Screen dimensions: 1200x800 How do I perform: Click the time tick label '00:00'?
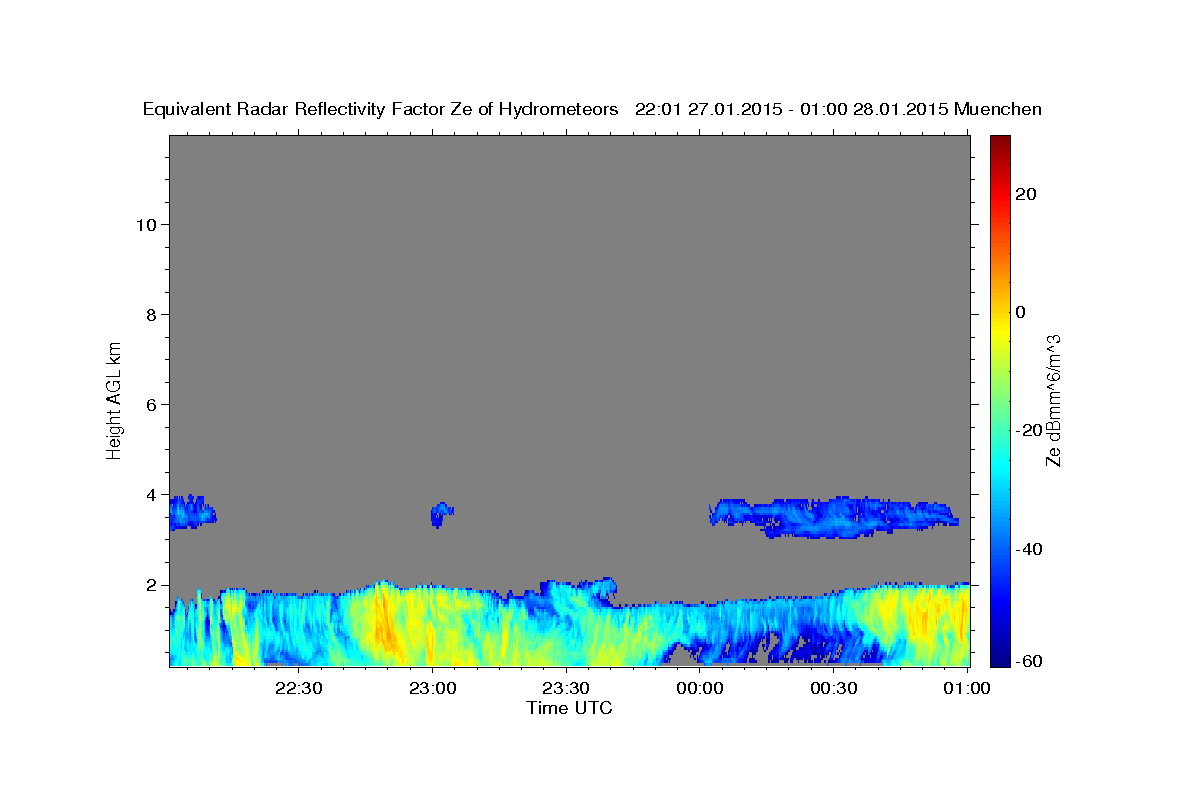tap(700, 688)
